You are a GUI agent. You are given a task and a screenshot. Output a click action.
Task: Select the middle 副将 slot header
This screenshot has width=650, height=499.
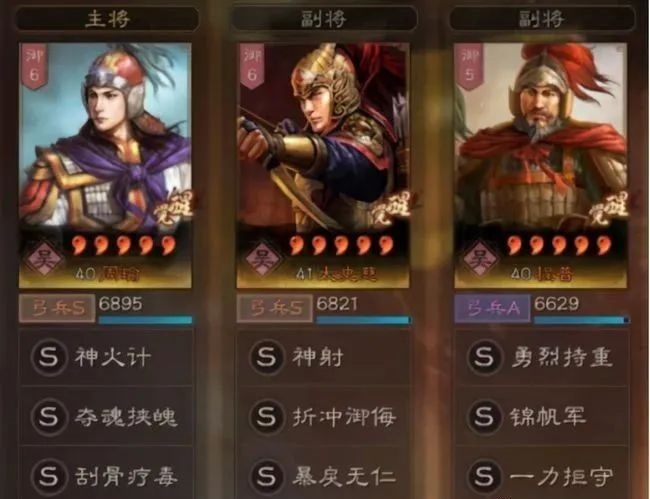(324, 19)
